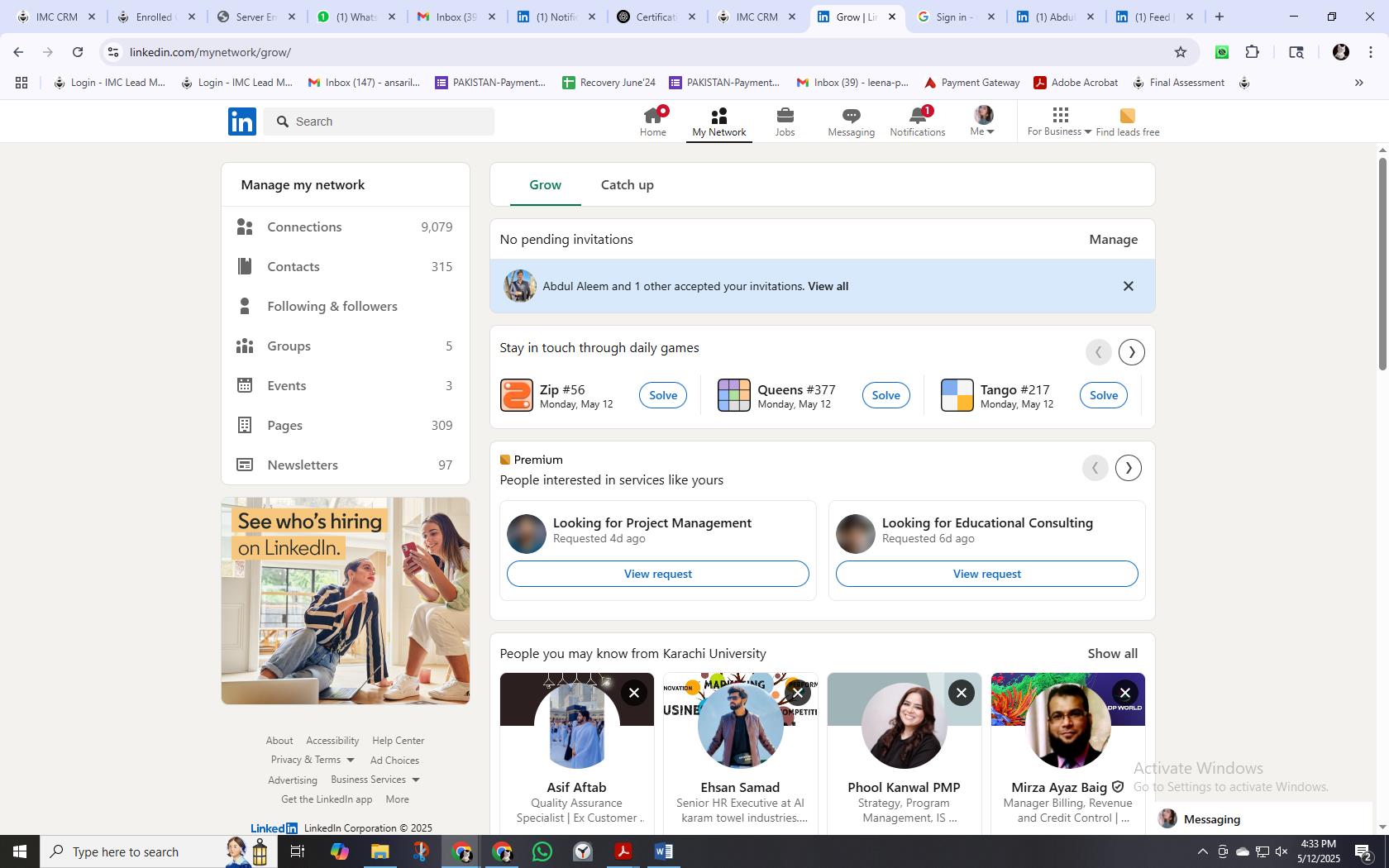The width and height of the screenshot is (1389, 868).
Task: Open the Messaging overlay at the bottom
Action: point(1265,819)
